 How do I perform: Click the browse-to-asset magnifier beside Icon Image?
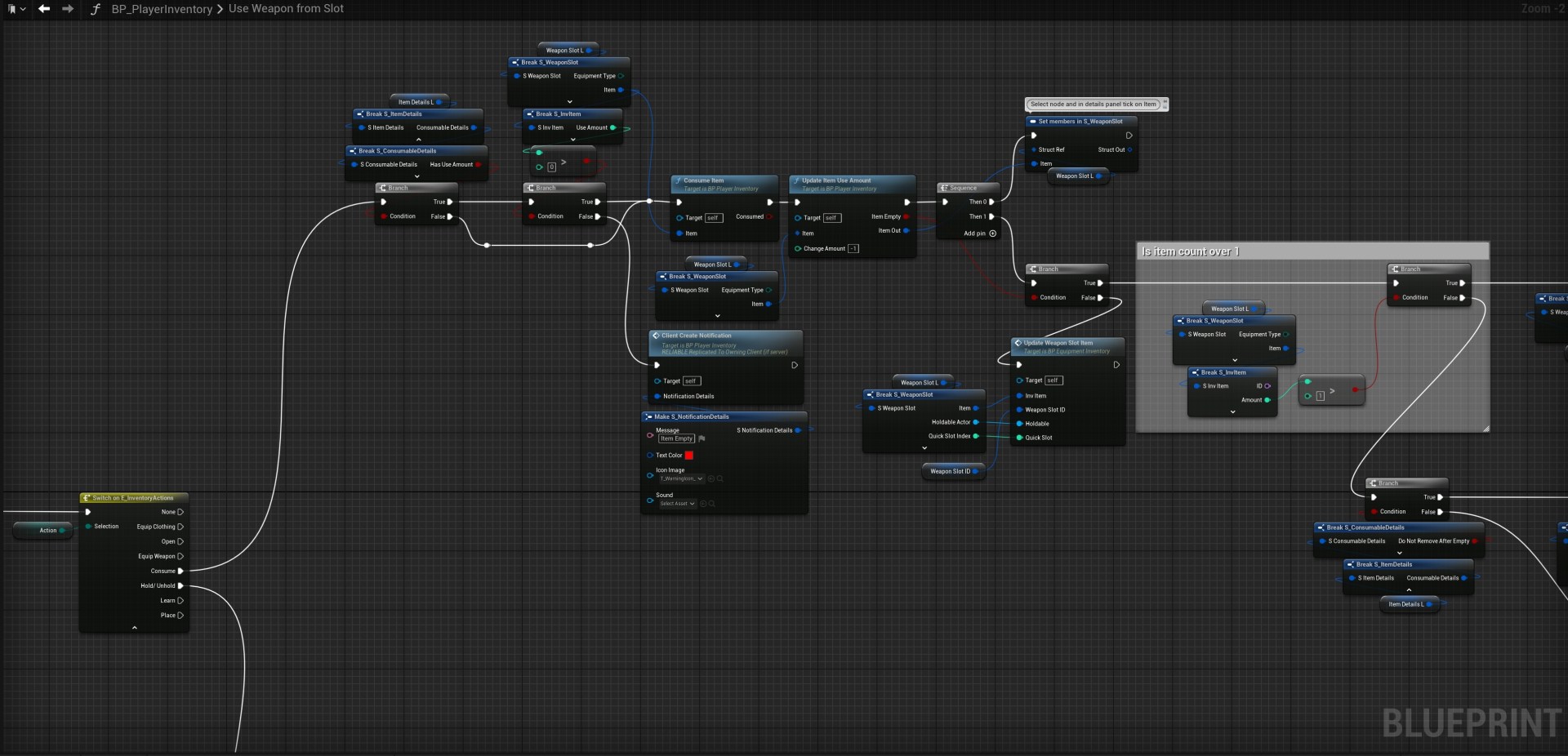(x=720, y=479)
